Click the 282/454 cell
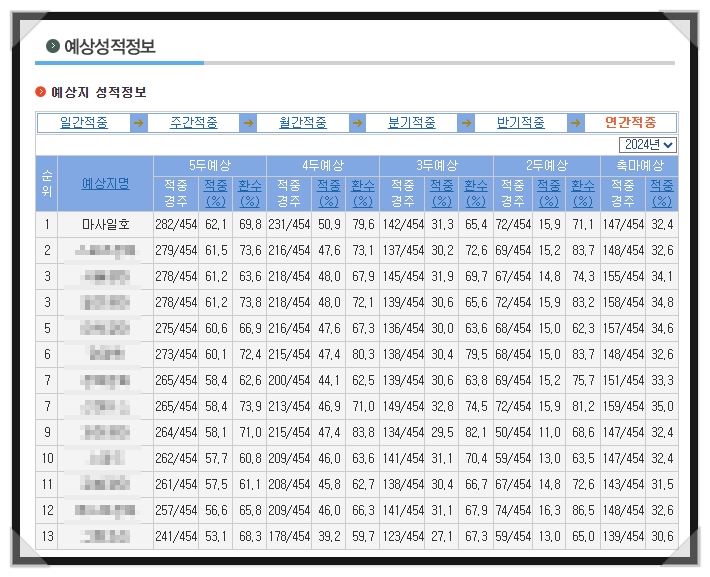The image size is (710, 577). [176, 225]
